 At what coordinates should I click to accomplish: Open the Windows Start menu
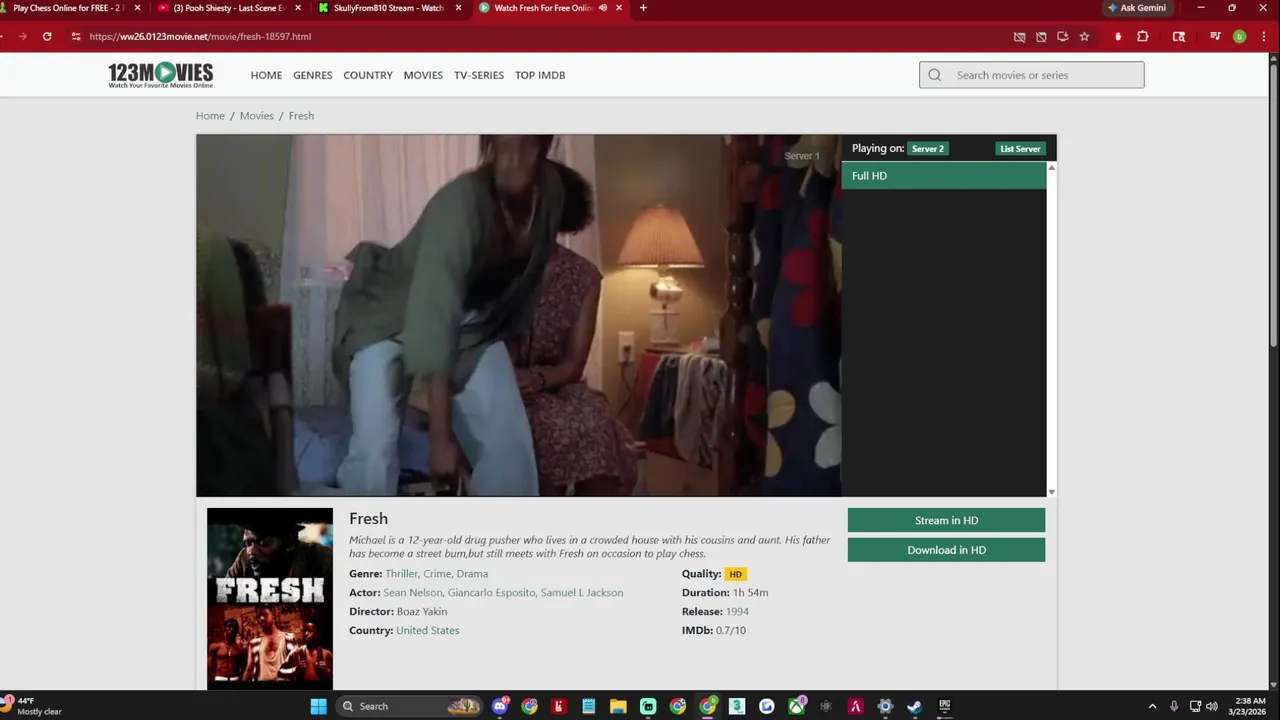318,706
